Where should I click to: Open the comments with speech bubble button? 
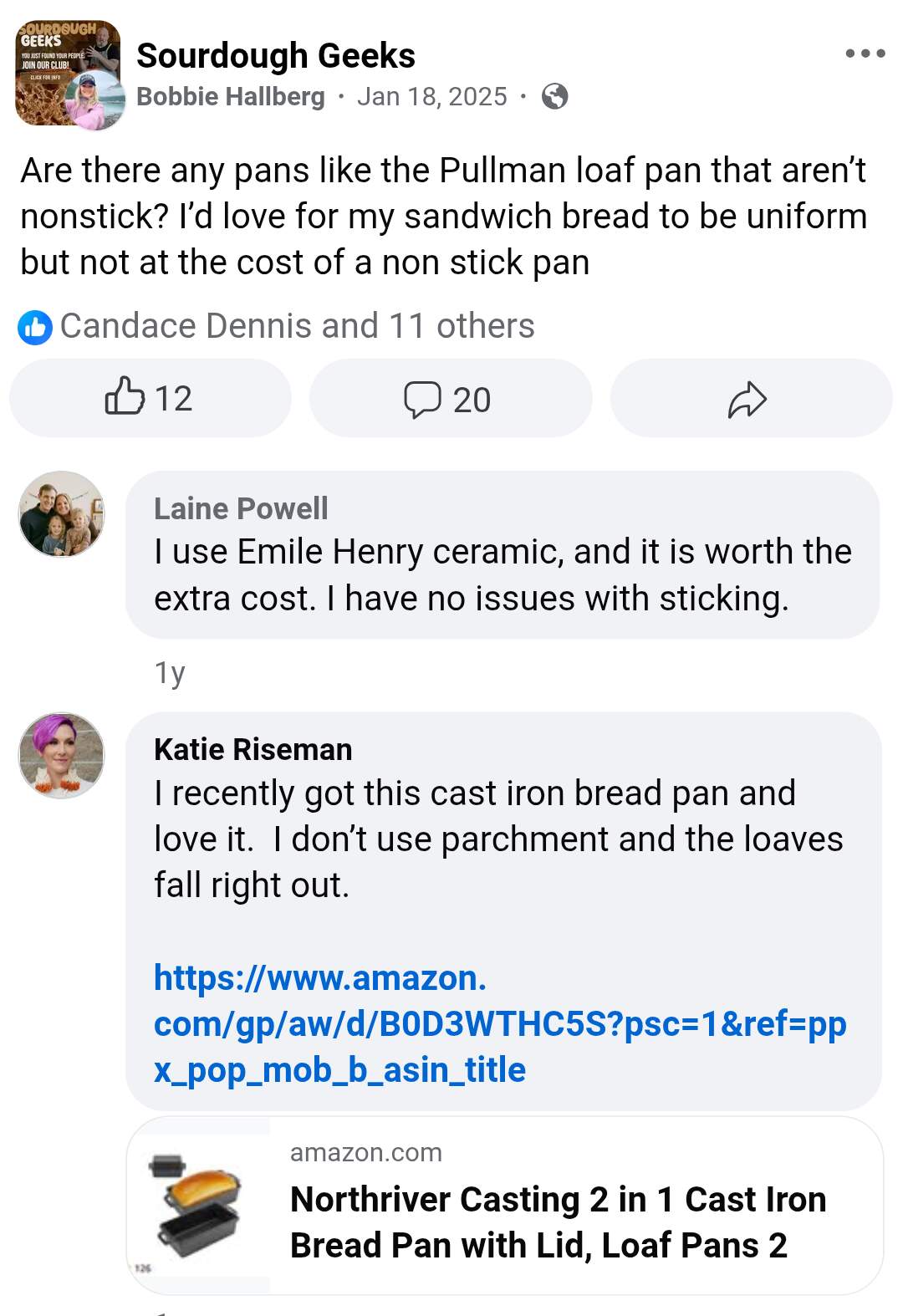(x=450, y=399)
